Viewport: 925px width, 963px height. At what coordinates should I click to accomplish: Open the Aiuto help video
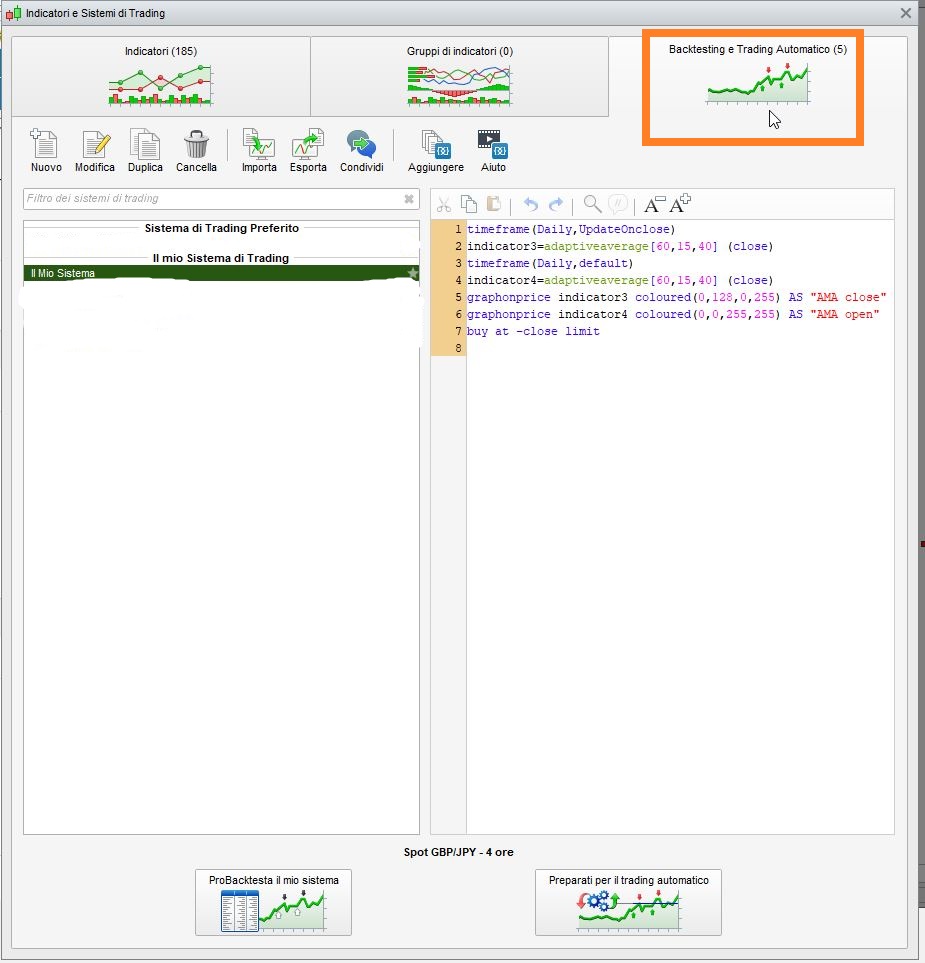[493, 150]
